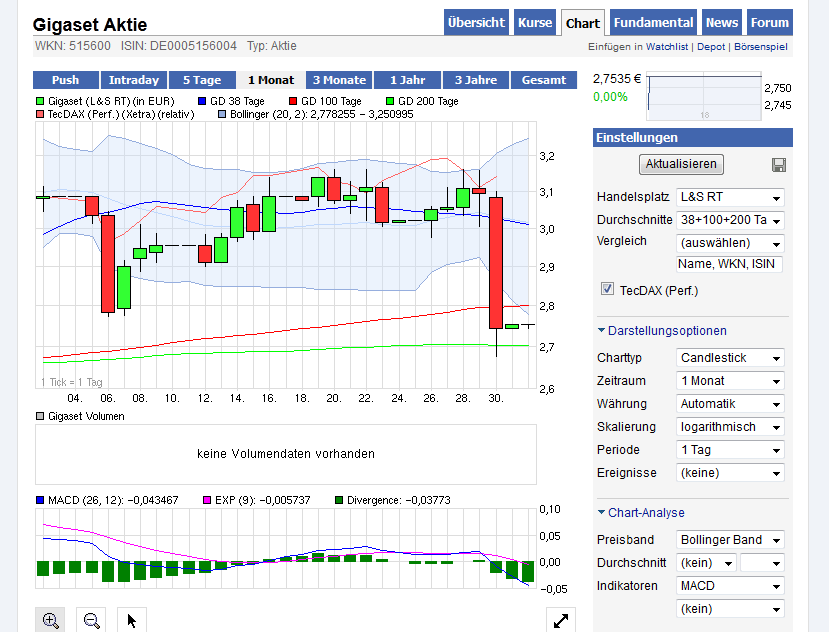This screenshot has width=829, height=632.
Task: Open the Periode 1 Tag dropdown
Action: coord(730,450)
